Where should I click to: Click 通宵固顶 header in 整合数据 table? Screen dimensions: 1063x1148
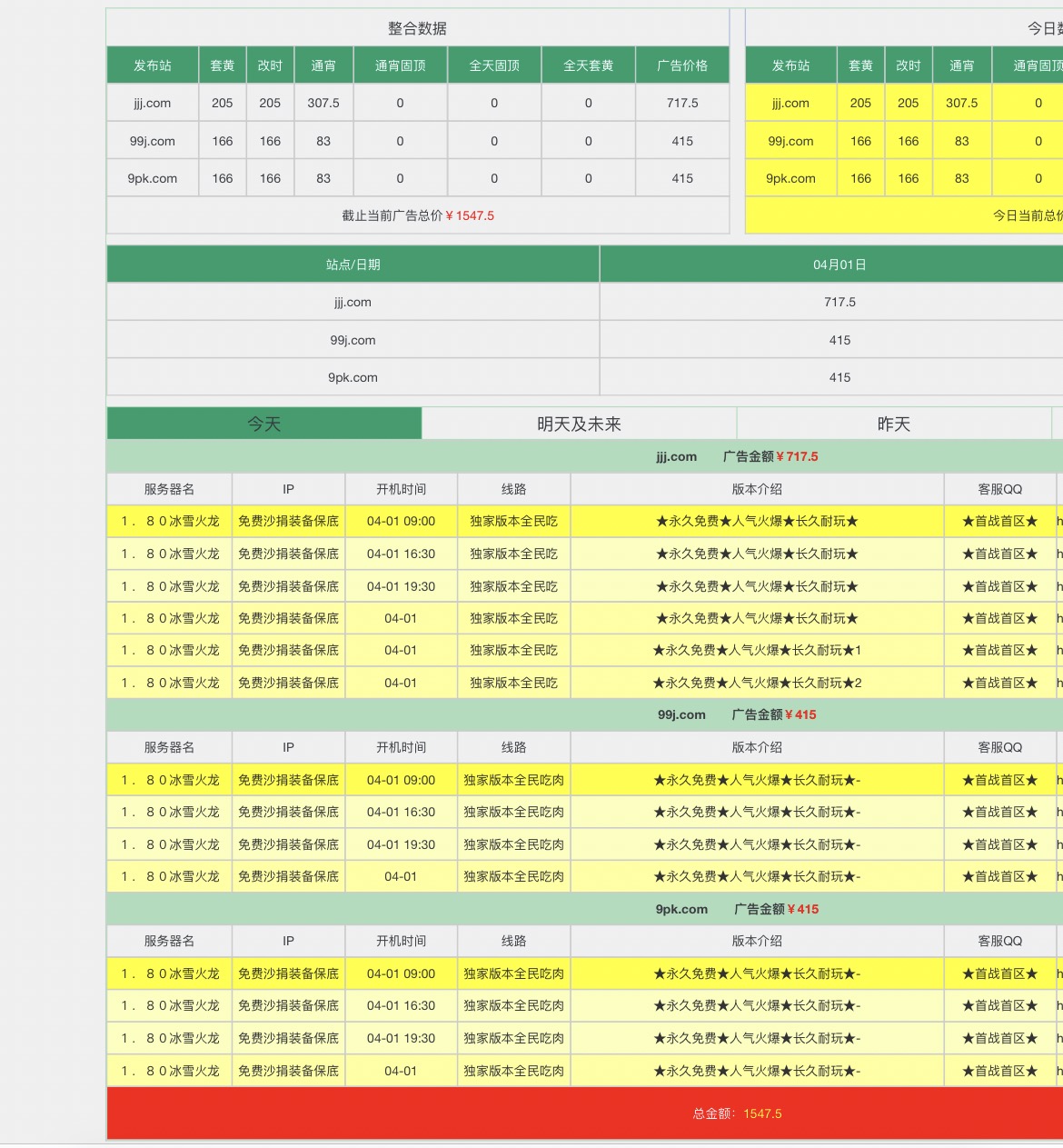point(400,65)
